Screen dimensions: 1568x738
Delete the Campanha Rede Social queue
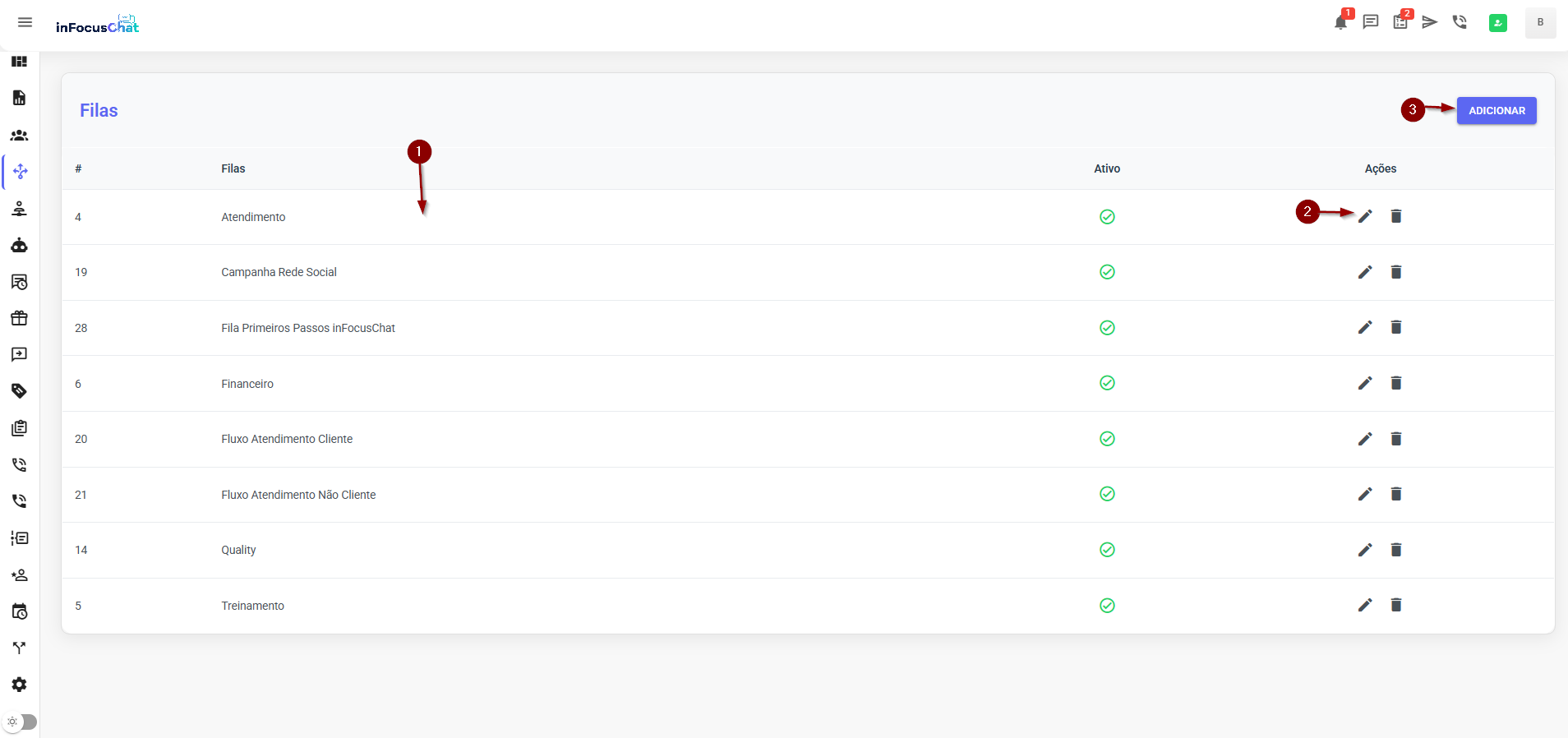1395,272
